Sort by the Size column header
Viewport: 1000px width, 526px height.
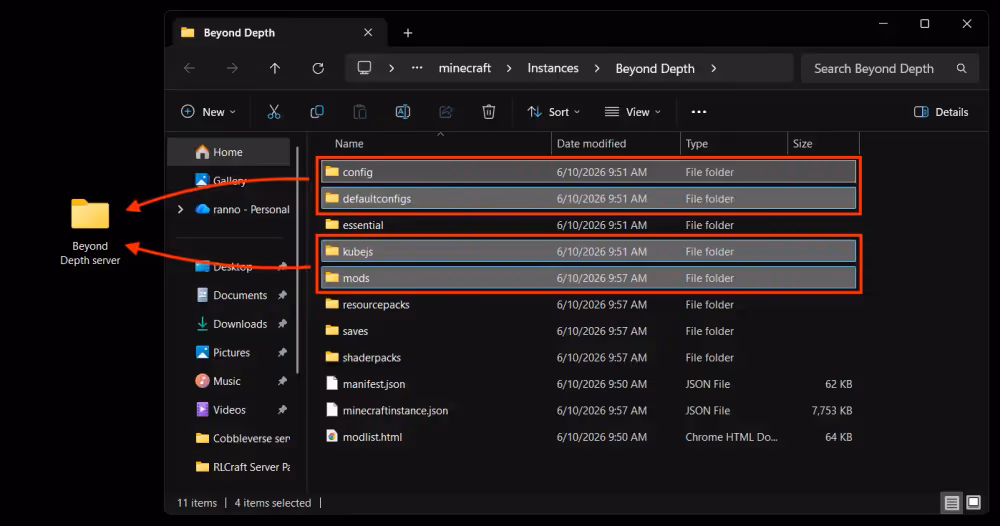824,144
